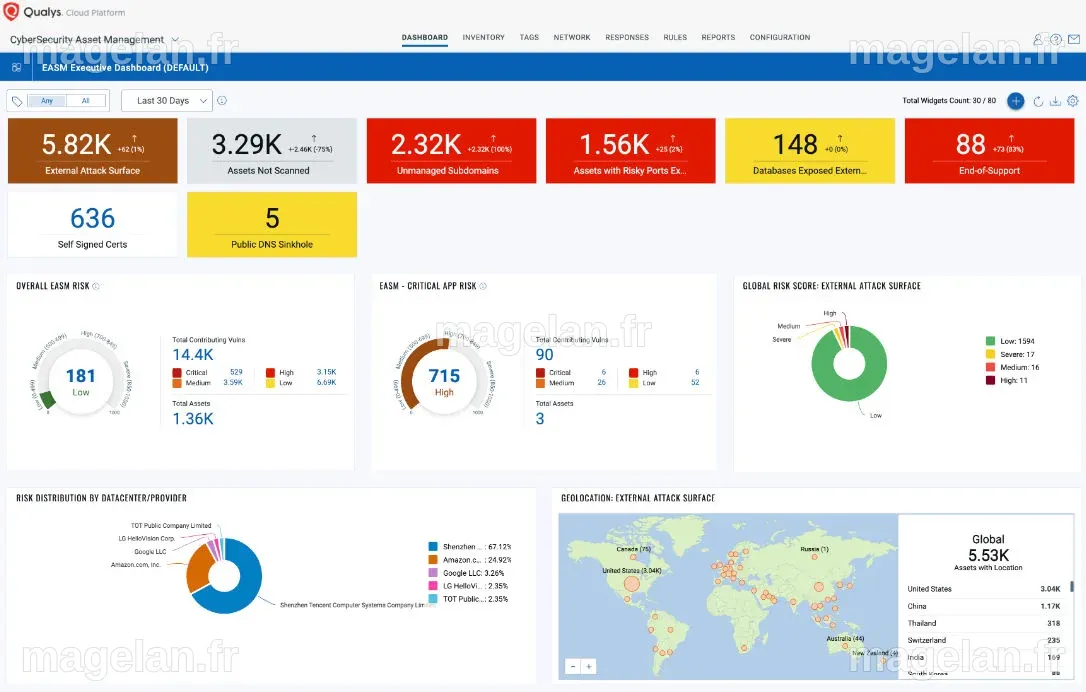Add a widget with the blue plus button
The height and width of the screenshot is (692, 1086).
1015,101
